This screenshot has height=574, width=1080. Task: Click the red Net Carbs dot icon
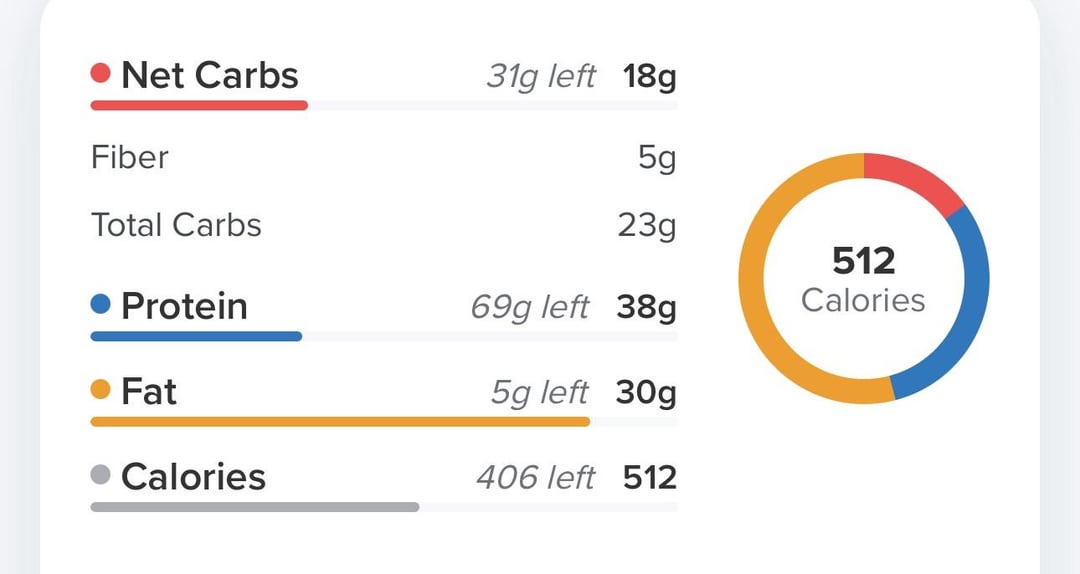click(101, 72)
